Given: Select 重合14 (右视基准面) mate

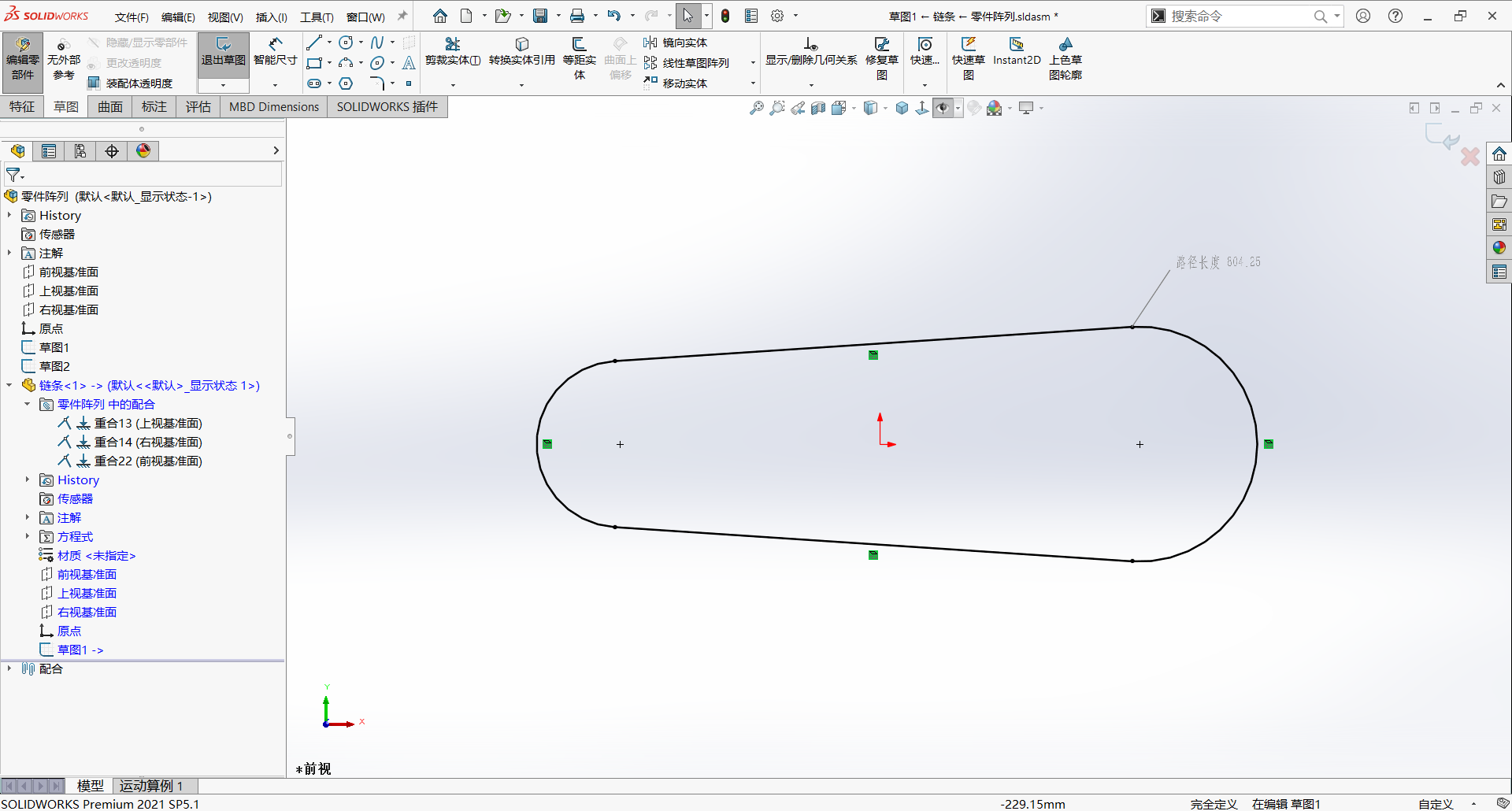Looking at the screenshot, I should pyautogui.click(x=148, y=442).
